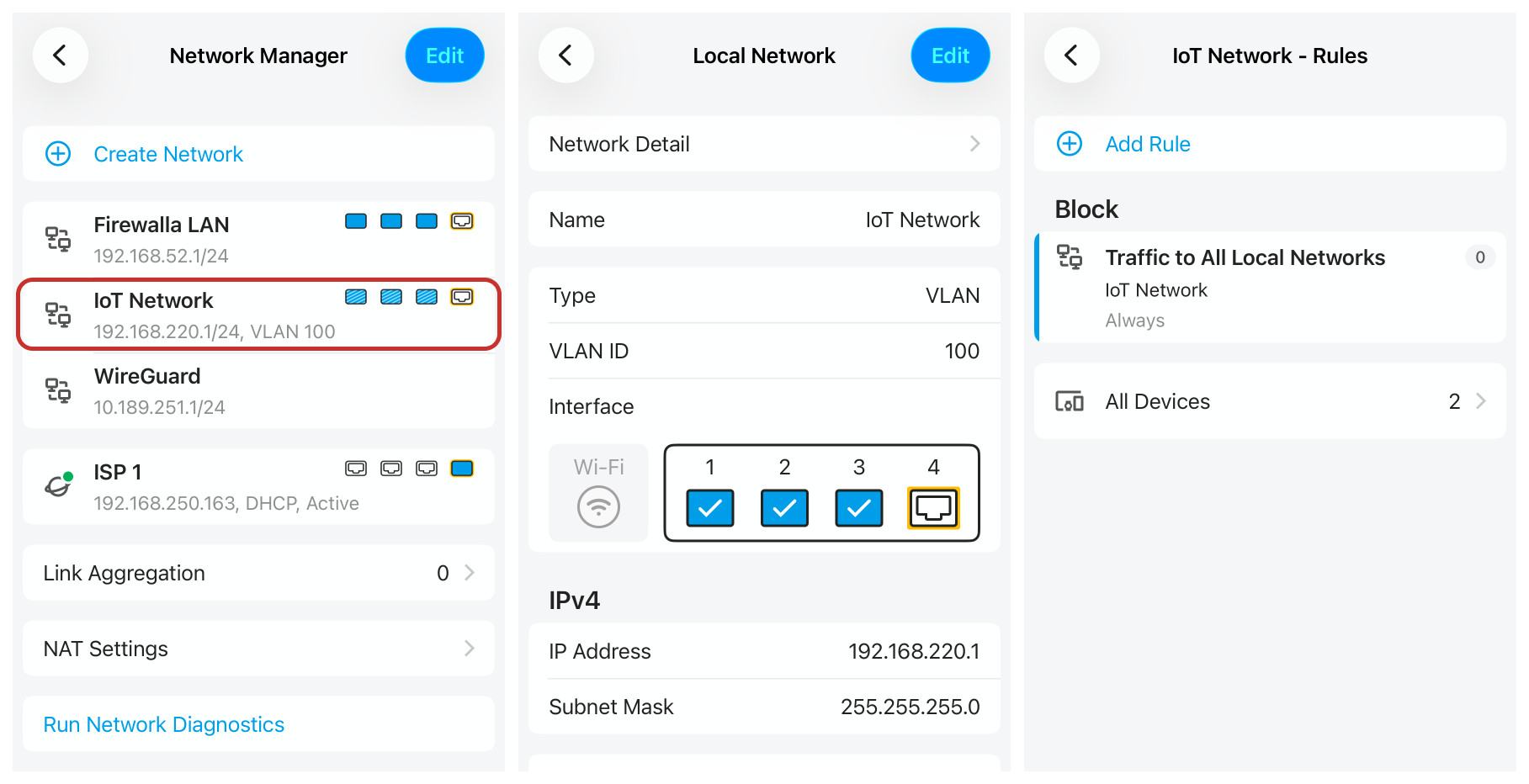
Task: Select the Wi-Fi interface icon
Action: coord(598,507)
